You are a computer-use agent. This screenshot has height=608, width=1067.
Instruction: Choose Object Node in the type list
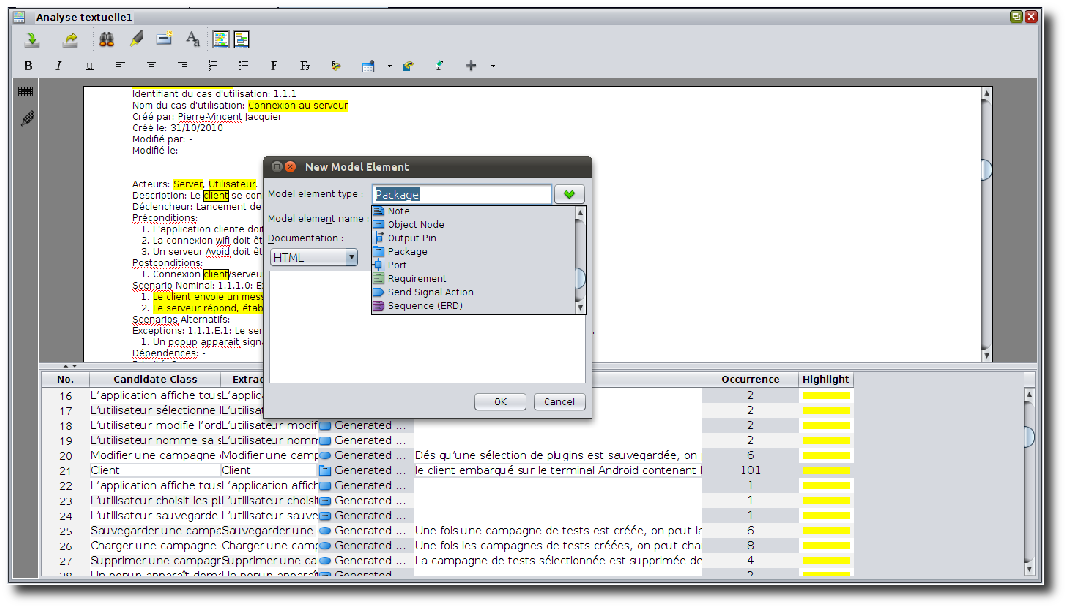(416, 225)
